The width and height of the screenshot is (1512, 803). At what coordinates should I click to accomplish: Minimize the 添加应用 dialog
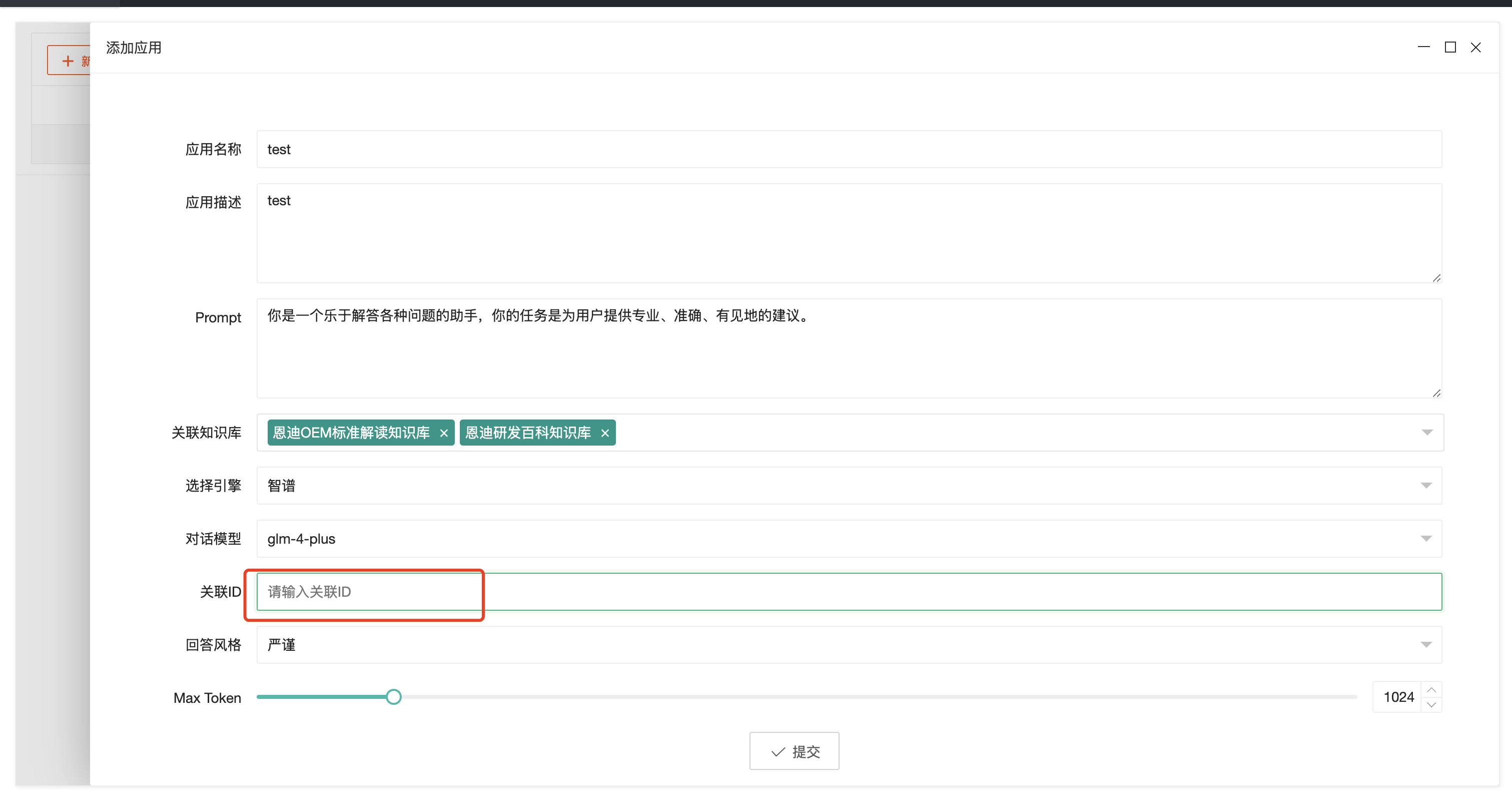point(1423,47)
